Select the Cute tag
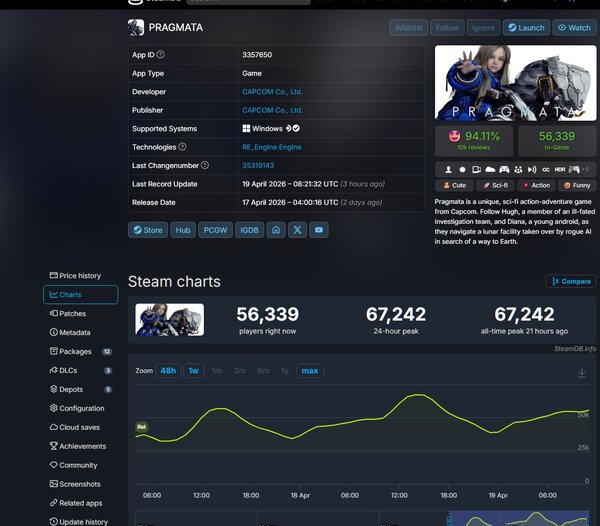 pyautogui.click(x=454, y=186)
